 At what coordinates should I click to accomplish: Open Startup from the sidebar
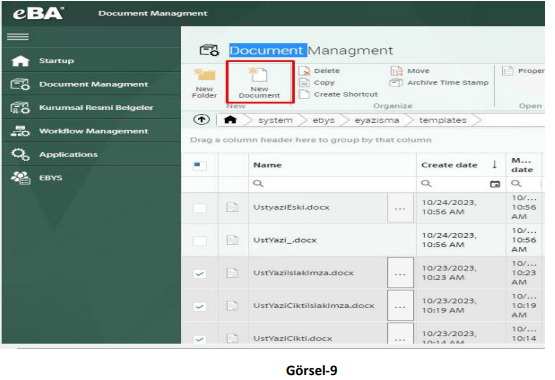pyautogui.click(x=91, y=61)
